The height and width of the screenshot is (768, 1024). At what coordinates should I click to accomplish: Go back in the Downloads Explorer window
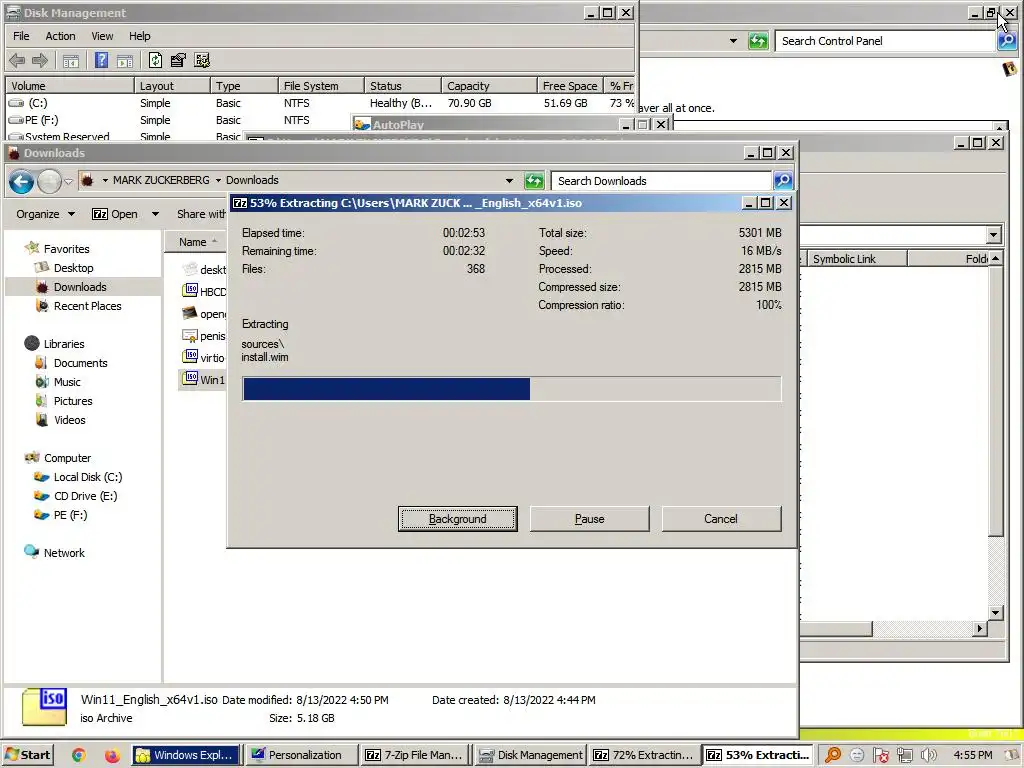click(22, 182)
